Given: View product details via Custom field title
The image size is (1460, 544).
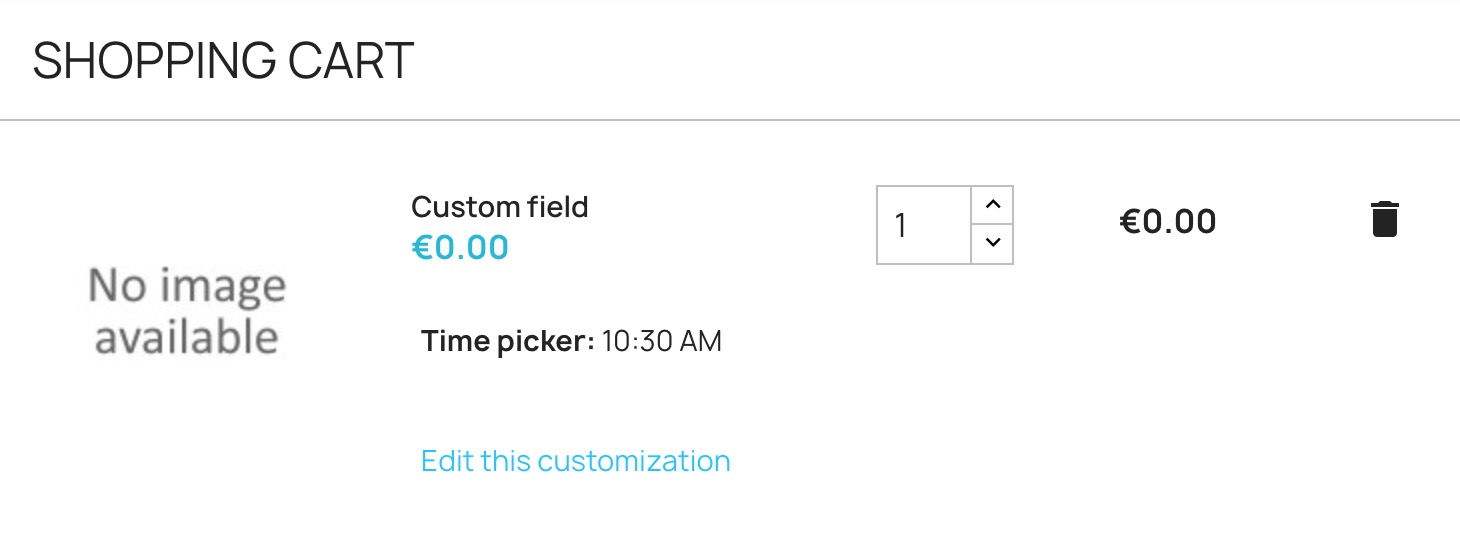Looking at the screenshot, I should coord(499,207).
